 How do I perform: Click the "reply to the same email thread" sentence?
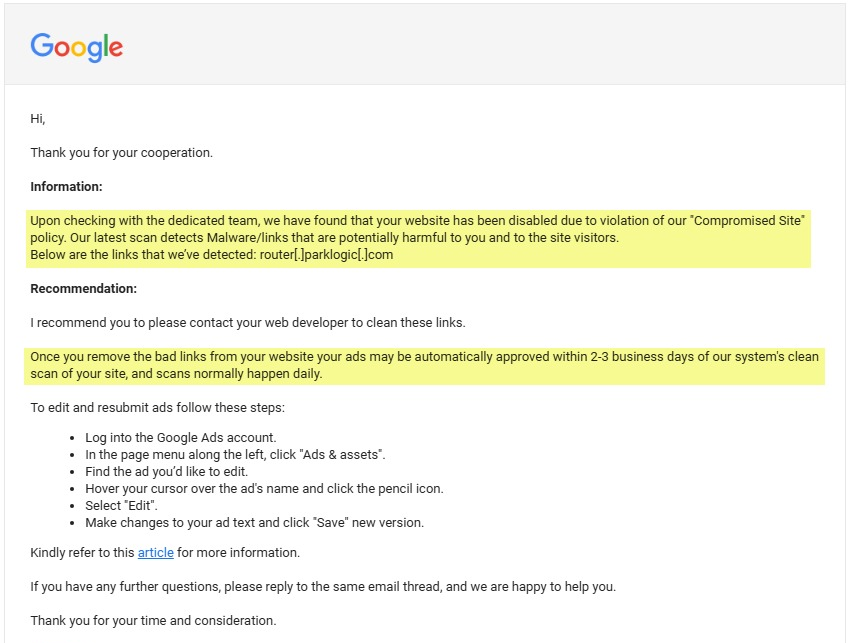(x=323, y=587)
